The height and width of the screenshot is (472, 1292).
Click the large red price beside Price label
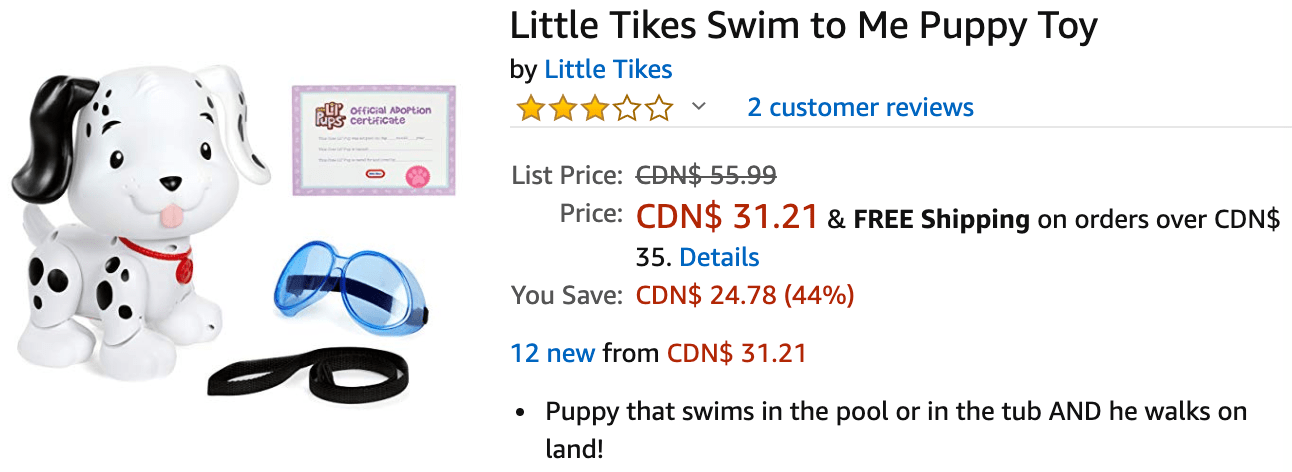727,215
